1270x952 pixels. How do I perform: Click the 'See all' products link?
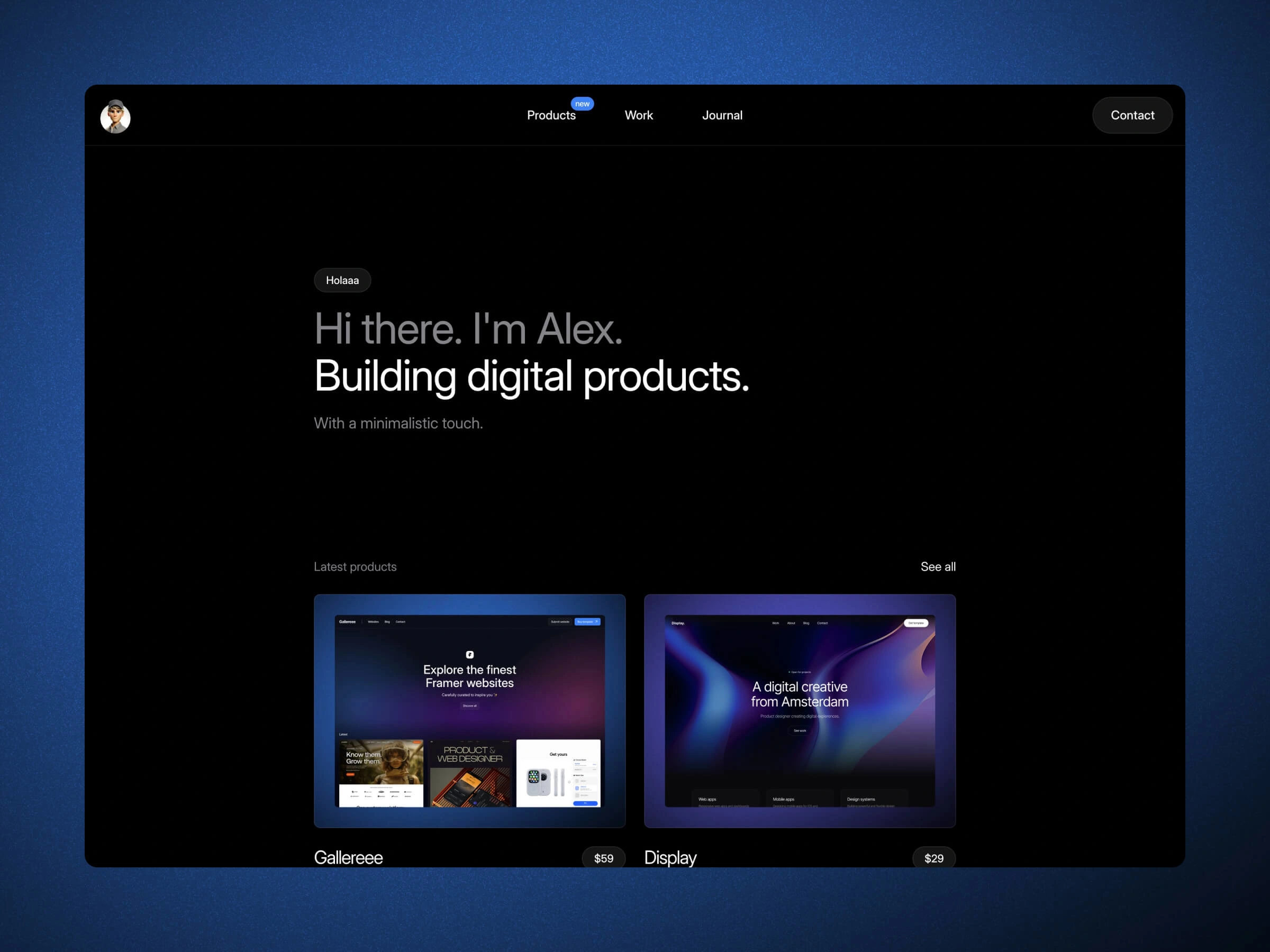point(938,566)
